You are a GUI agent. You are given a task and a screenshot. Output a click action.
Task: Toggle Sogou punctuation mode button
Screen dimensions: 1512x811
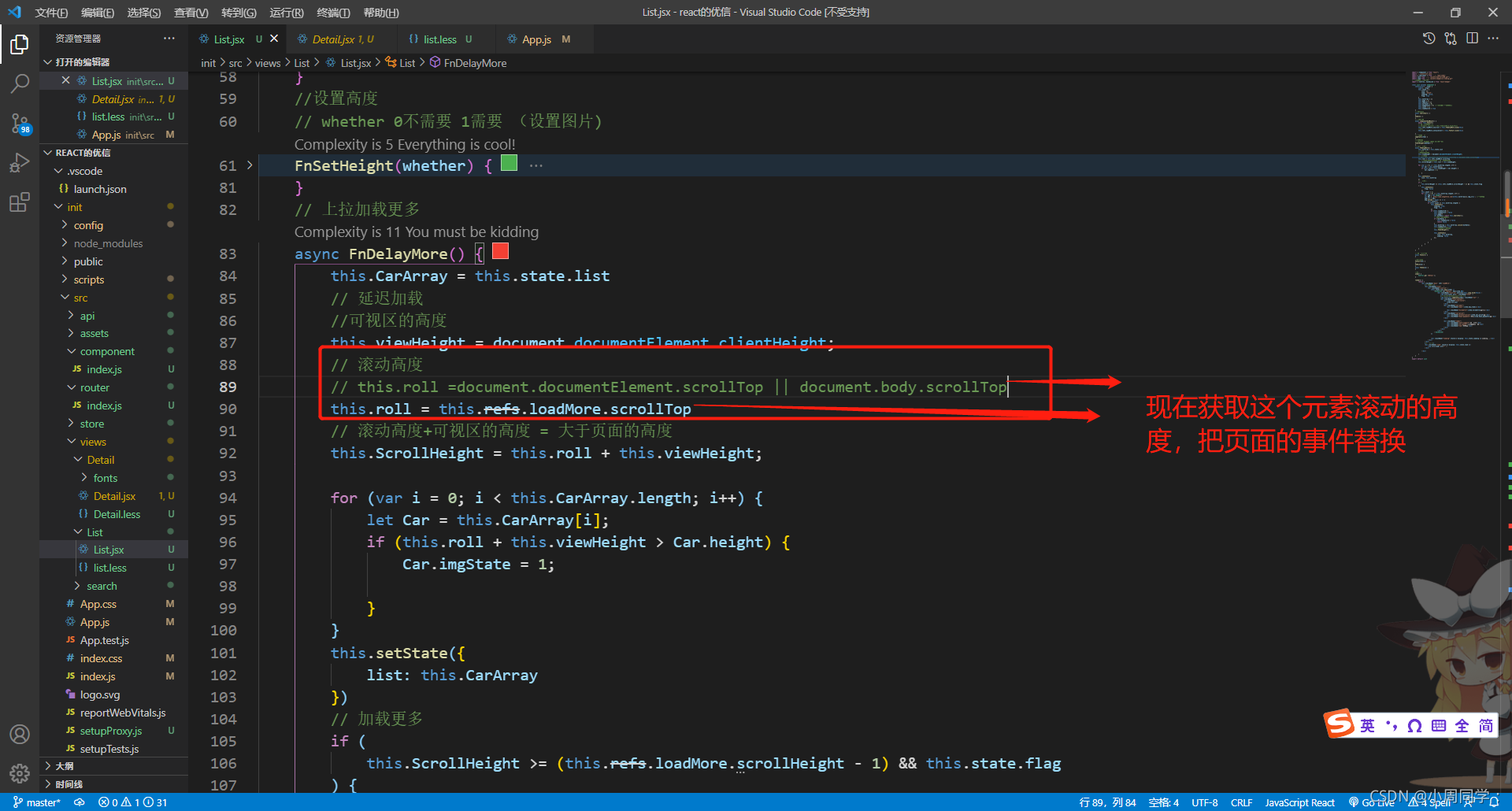coord(1392,725)
